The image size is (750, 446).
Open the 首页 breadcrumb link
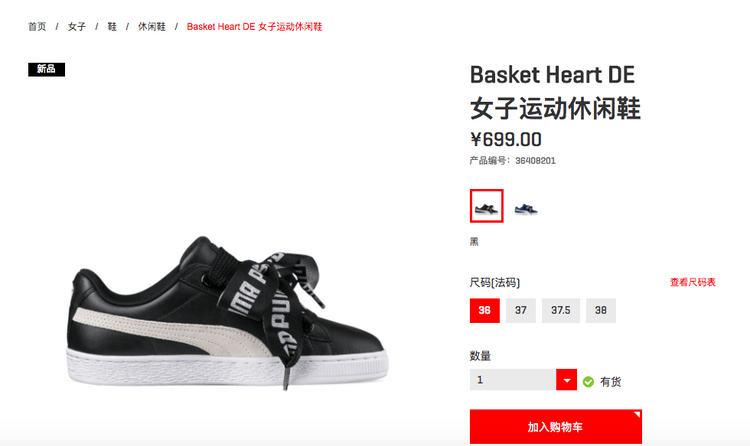click(37, 27)
